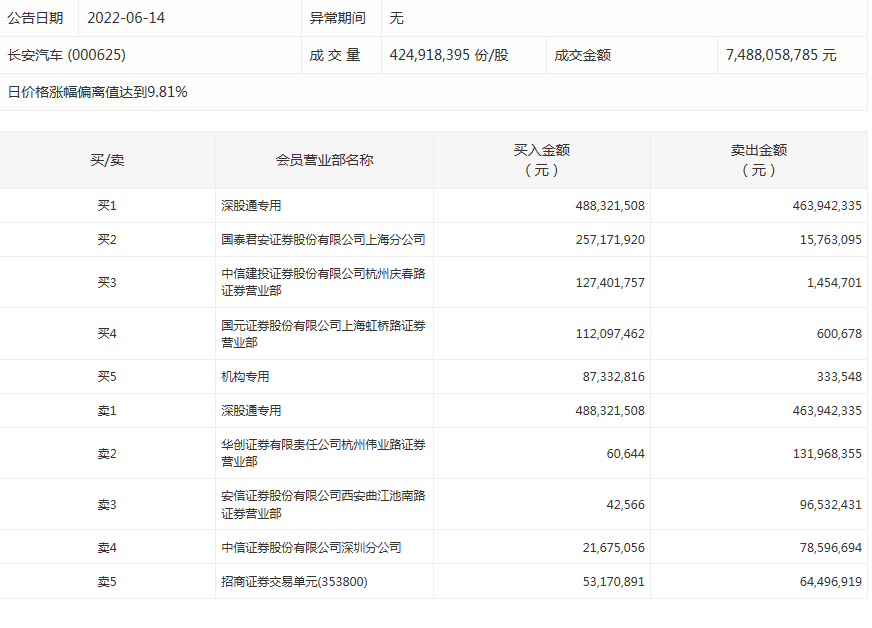Click the 成交金额 value 7,488,058,785 元
Image resolution: width=872 pixels, height=628 pixels.
click(x=781, y=55)
